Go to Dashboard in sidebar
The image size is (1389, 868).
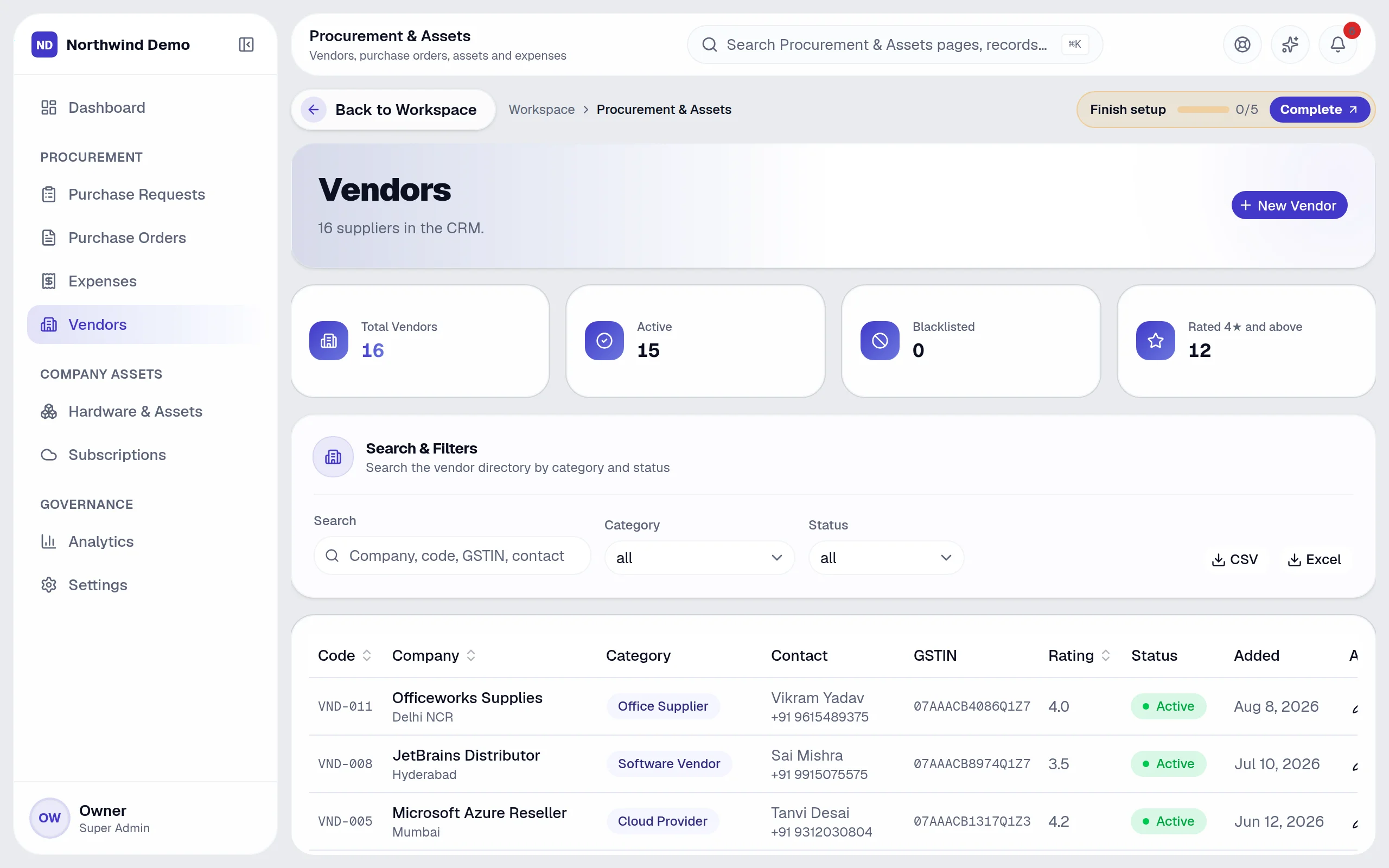coord(145,107)
